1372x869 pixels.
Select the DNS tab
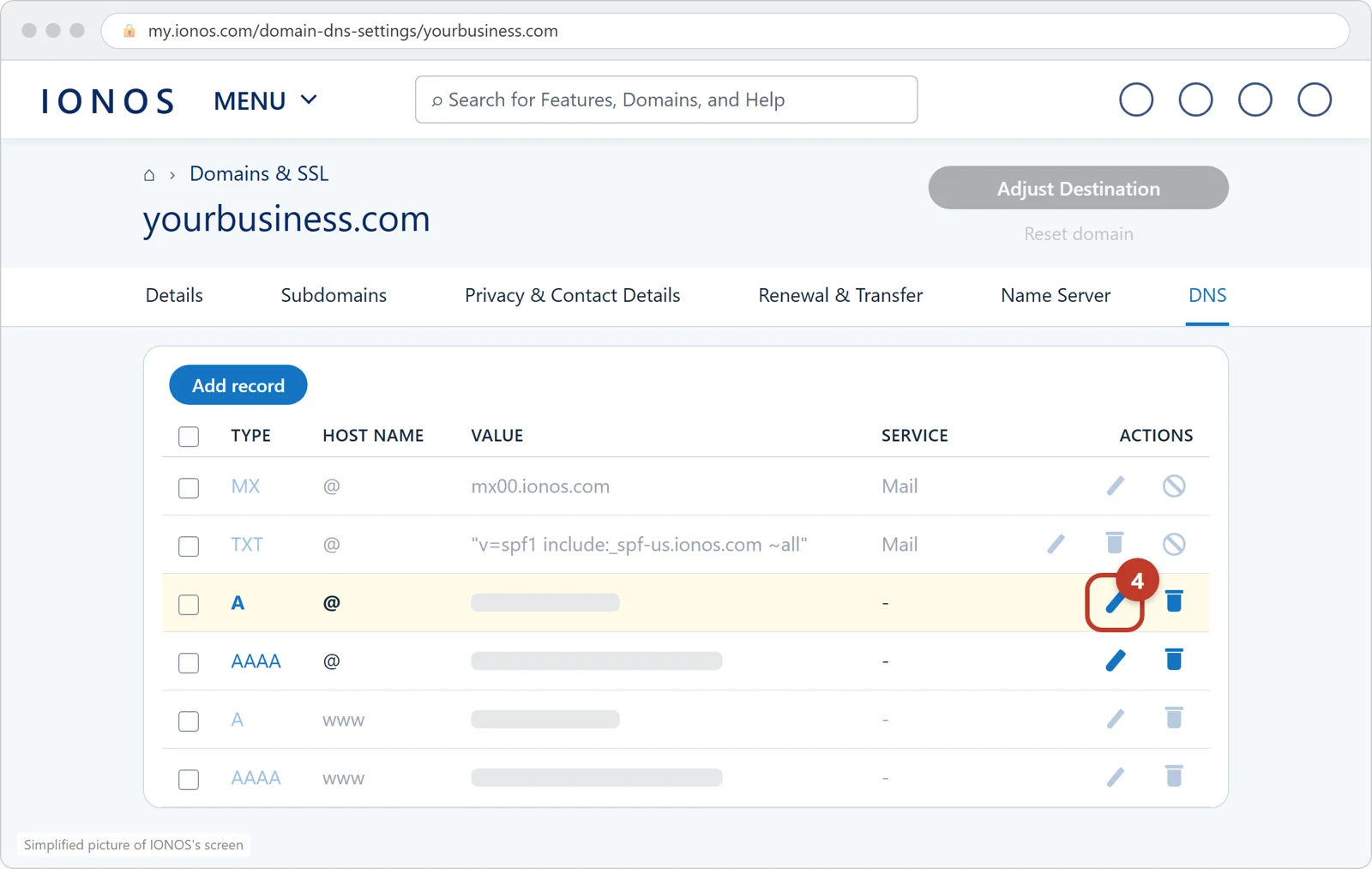[1207, 295]
